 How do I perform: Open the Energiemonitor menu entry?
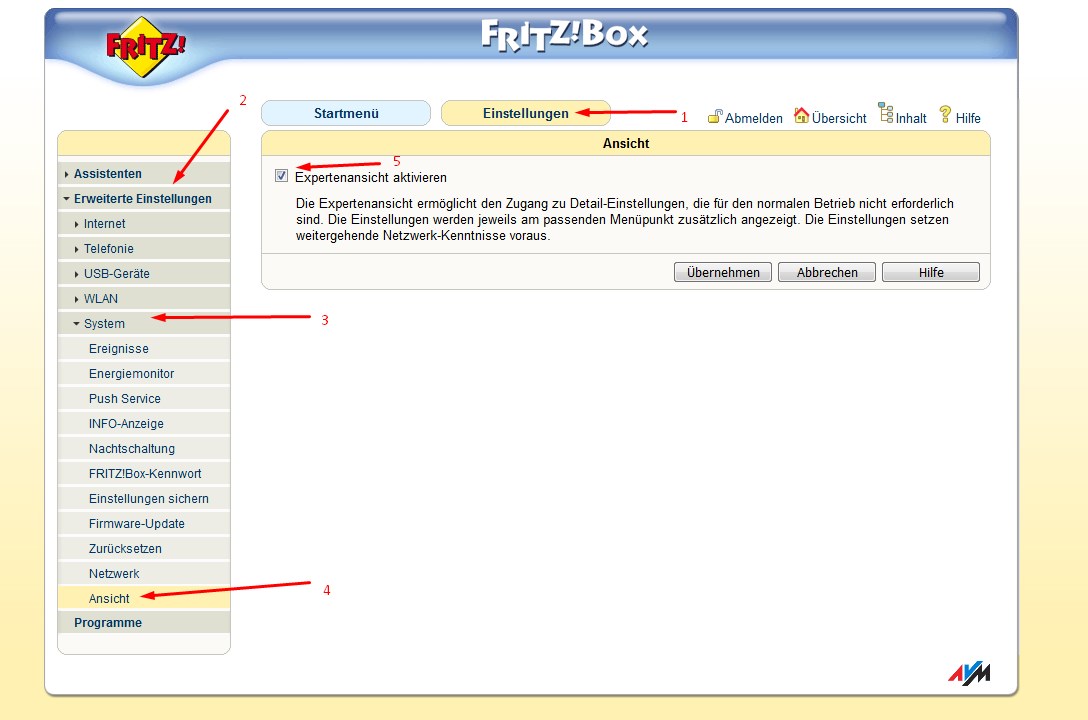[x=144, y=373]
